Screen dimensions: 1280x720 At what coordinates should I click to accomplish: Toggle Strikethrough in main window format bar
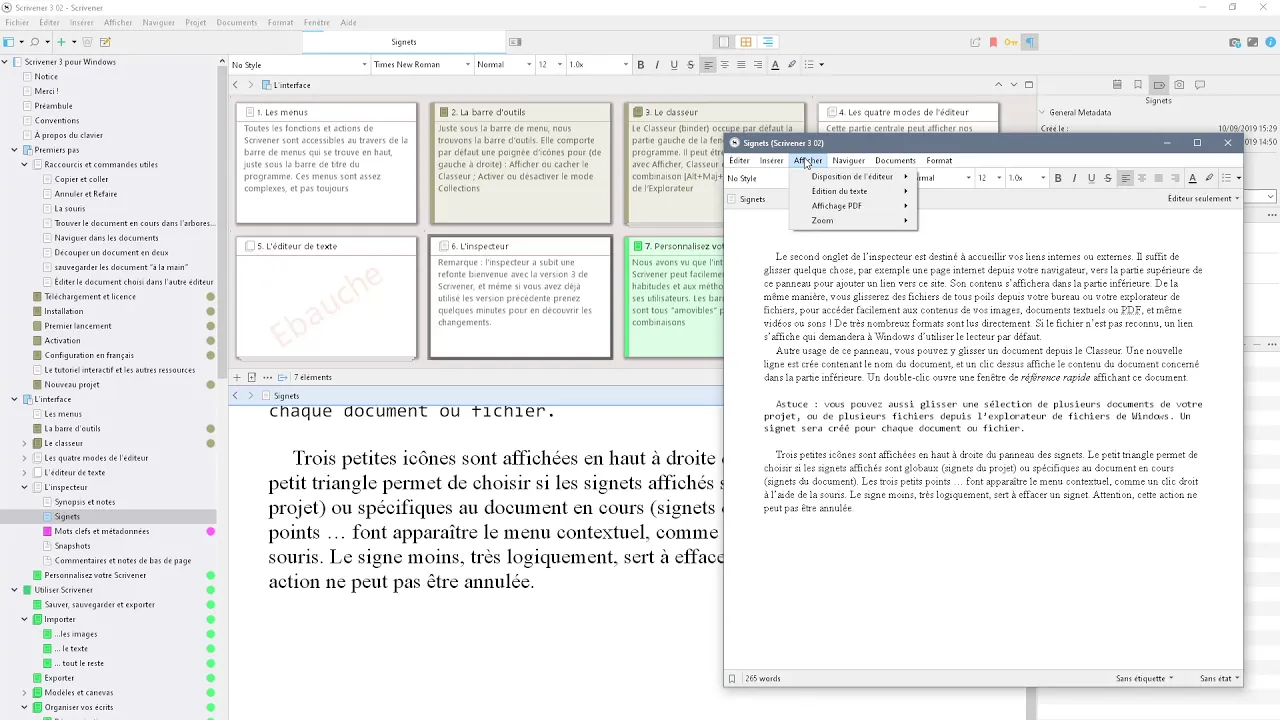[x=690, y=65]
